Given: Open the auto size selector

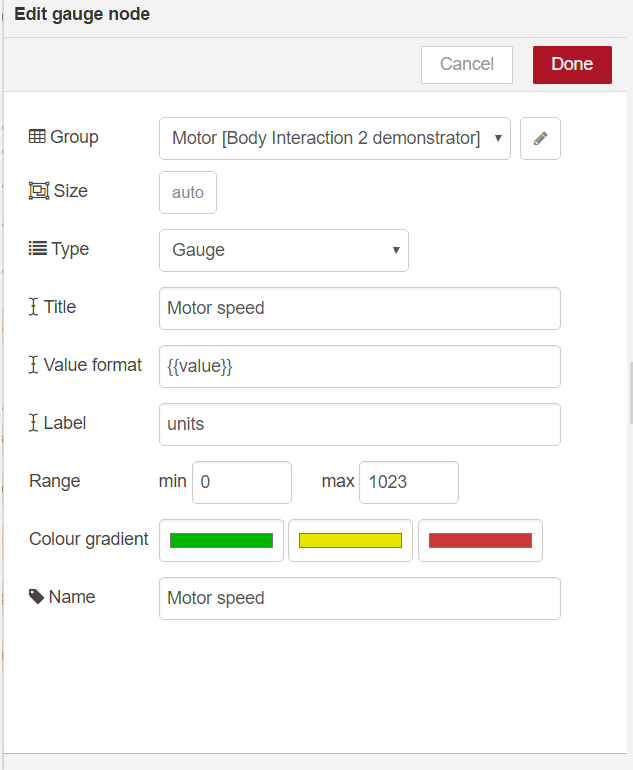Looking at the screenshot, I should tap(188, 193).
